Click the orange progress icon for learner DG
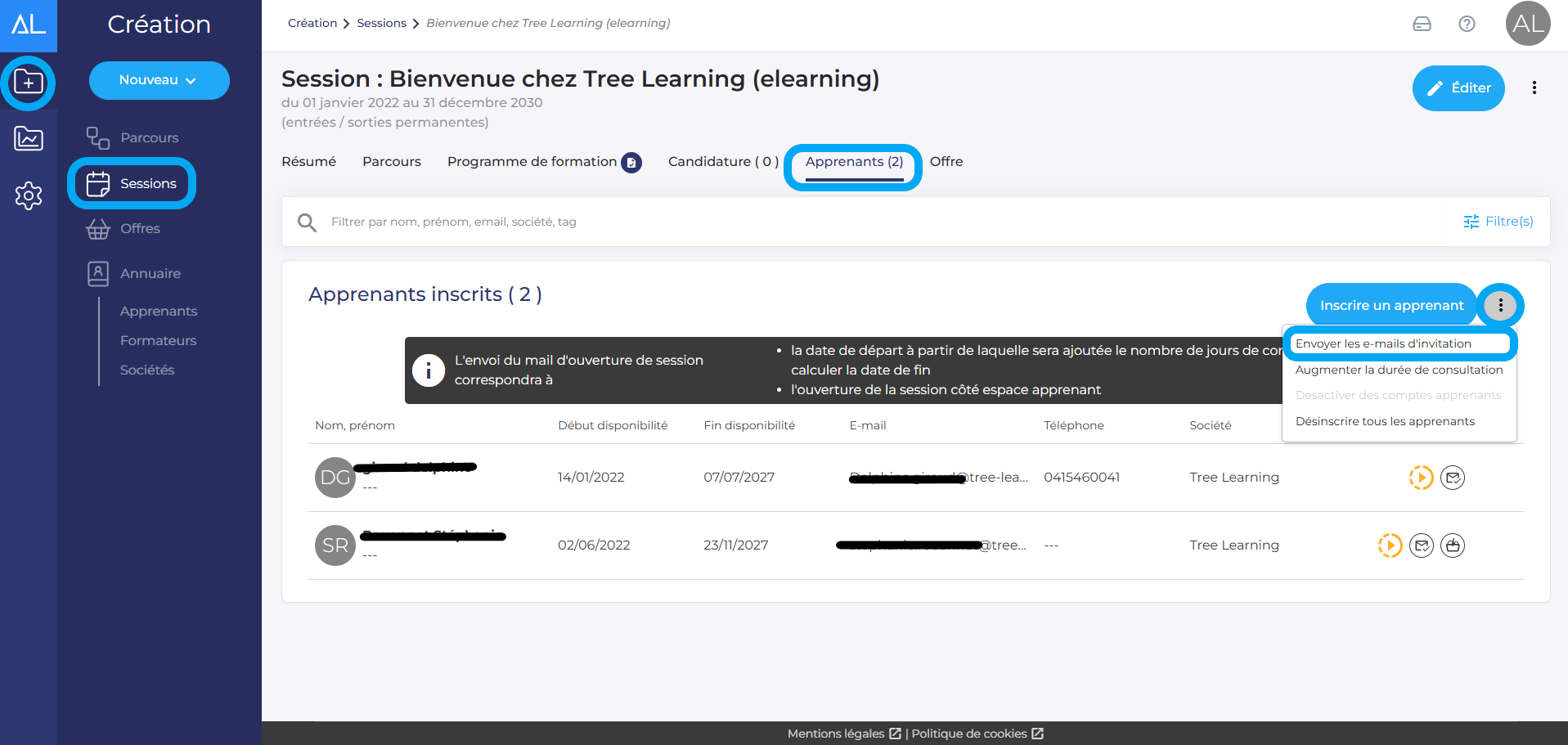 click(x=1421, y=478)
